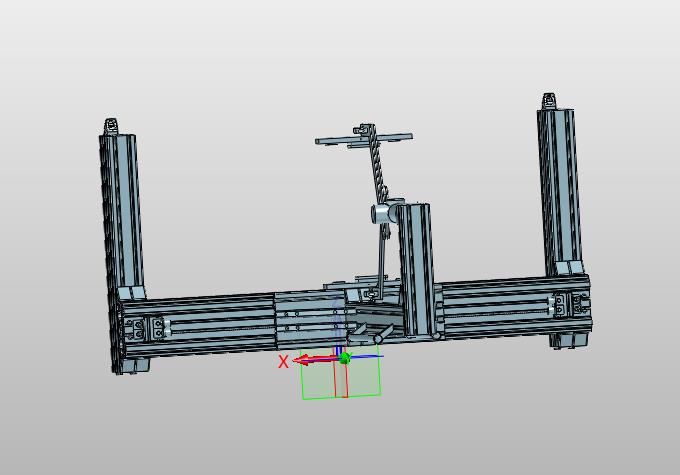Select the right horizontal beam section
The image size is (680, 475).
coord(514,307)
